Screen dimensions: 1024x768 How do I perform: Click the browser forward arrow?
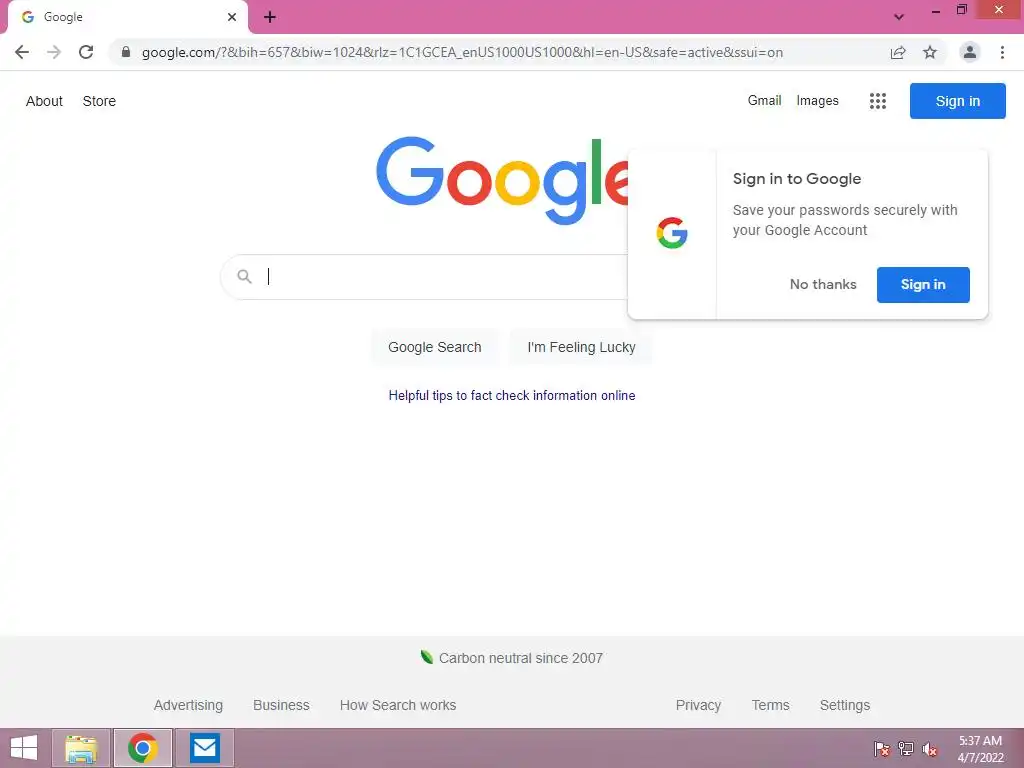tap(54, 52)
